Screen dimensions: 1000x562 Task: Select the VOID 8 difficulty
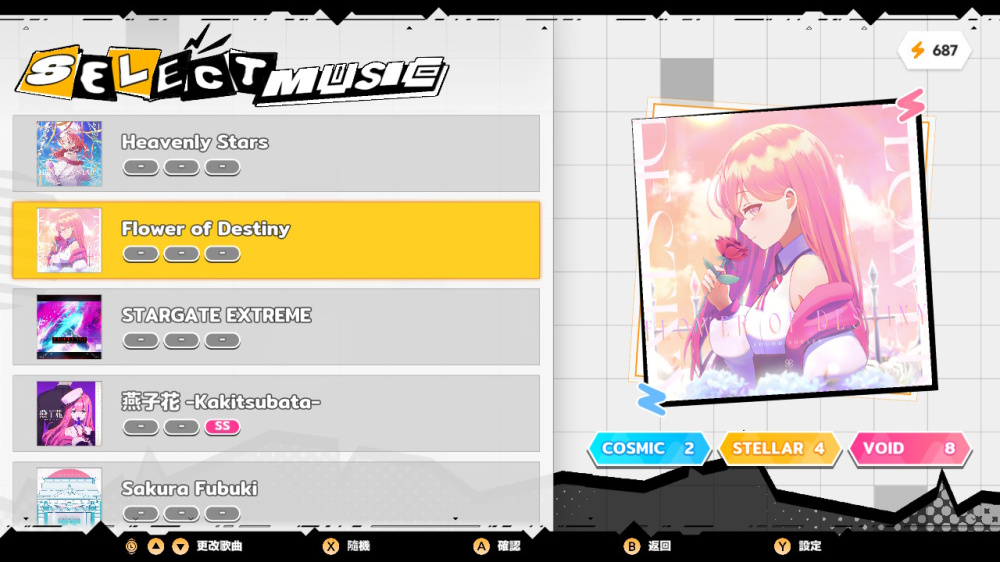(910, 448)
